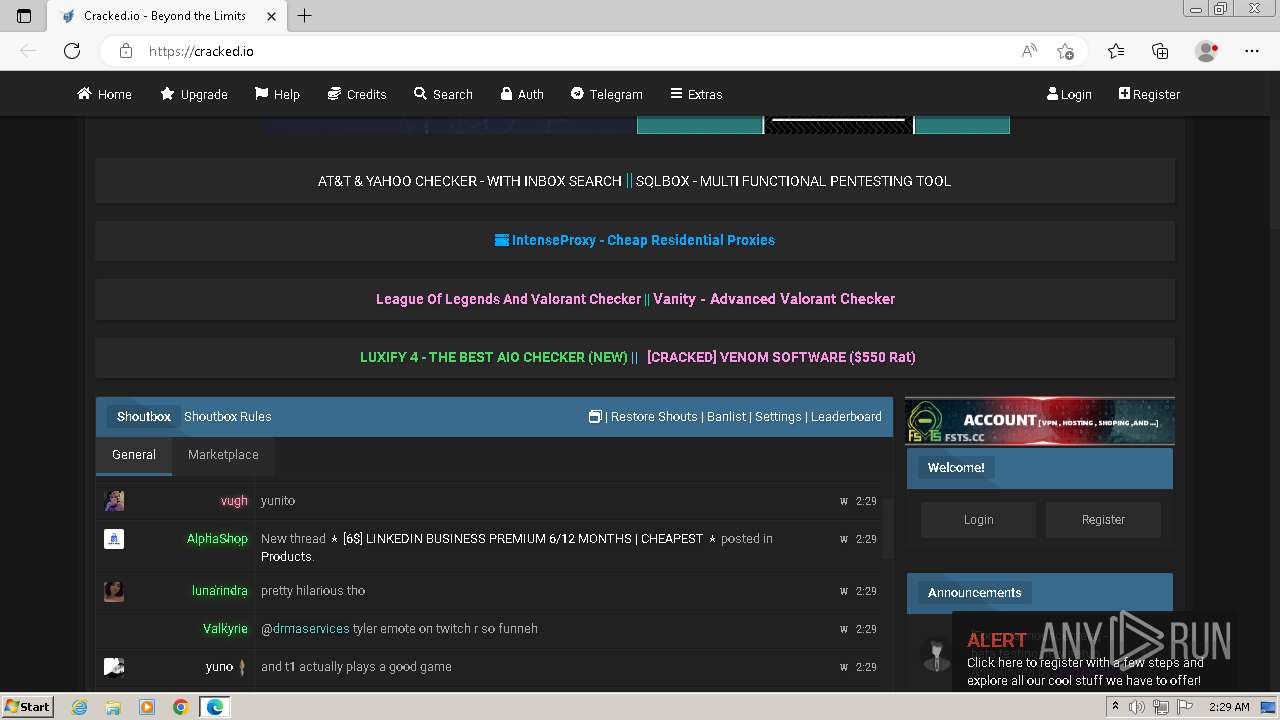Open shoutbox Settings
1280x720 pixels.
click(x=778, y=416)
